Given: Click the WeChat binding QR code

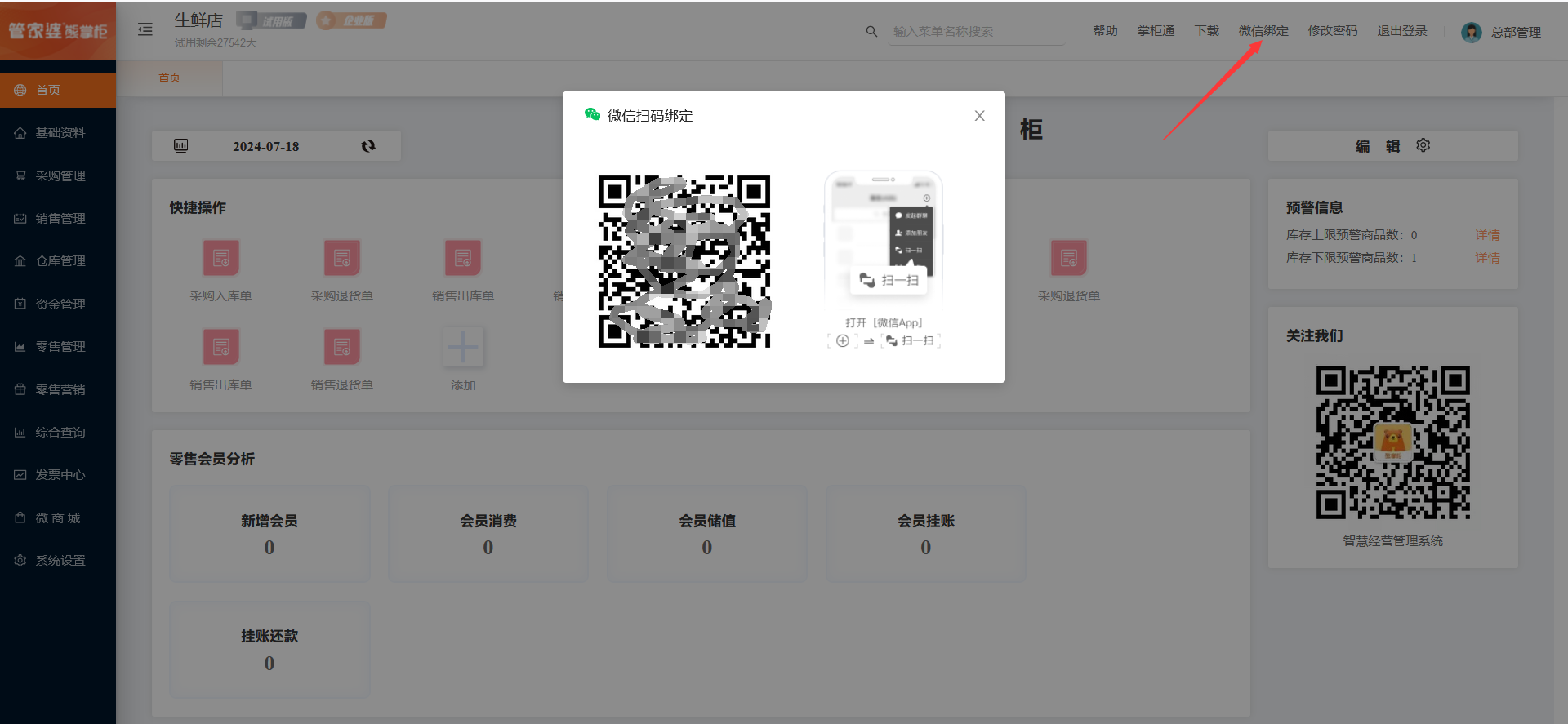Looking at the screenshot, I should 684,261.
